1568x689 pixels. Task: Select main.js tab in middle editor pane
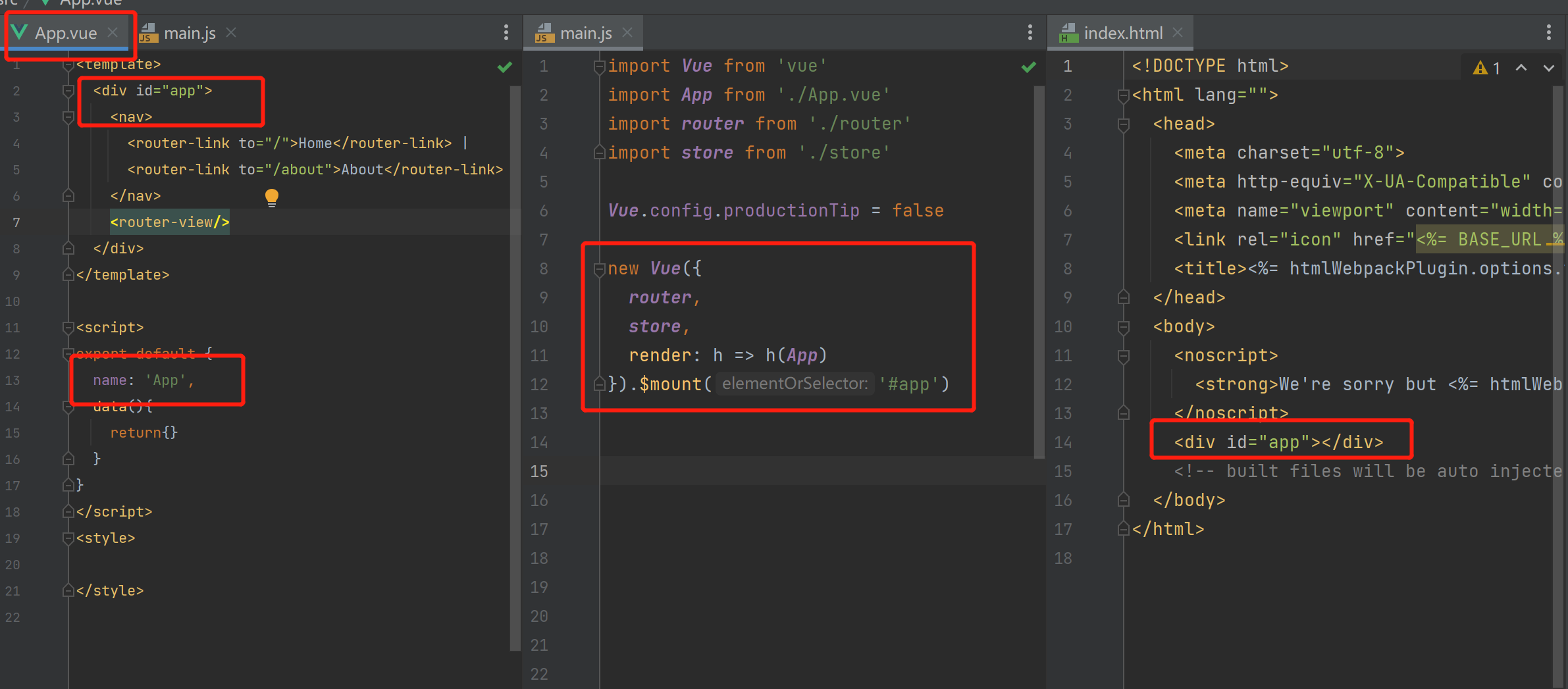tap(586, 33)
